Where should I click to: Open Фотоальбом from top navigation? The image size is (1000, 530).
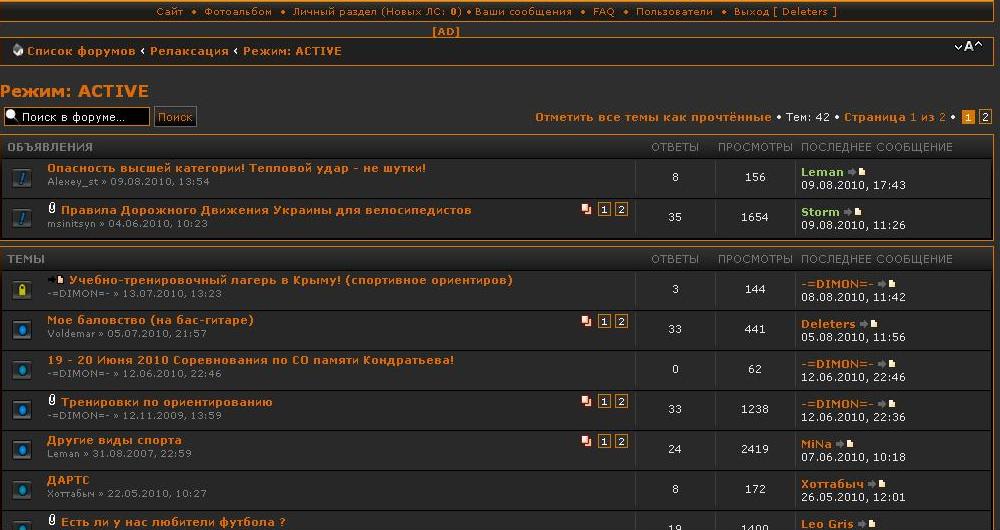(237, 12)
